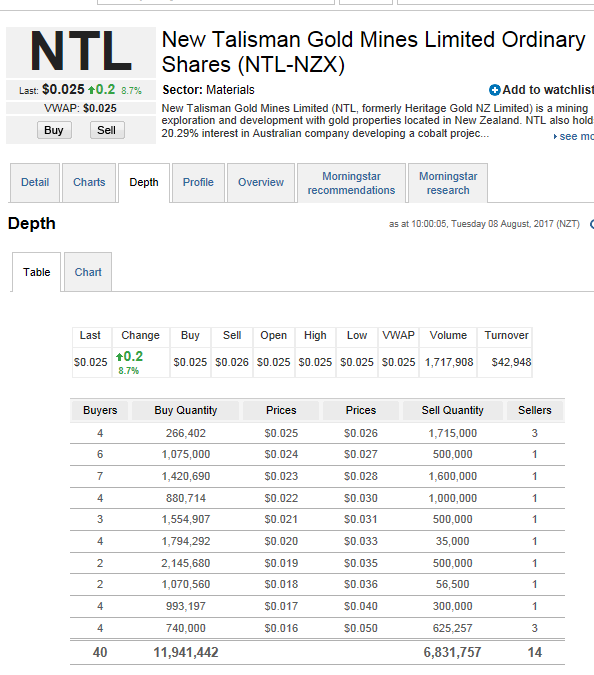Click the Sector: Materials text
The image size is (594, 675).
208,90
